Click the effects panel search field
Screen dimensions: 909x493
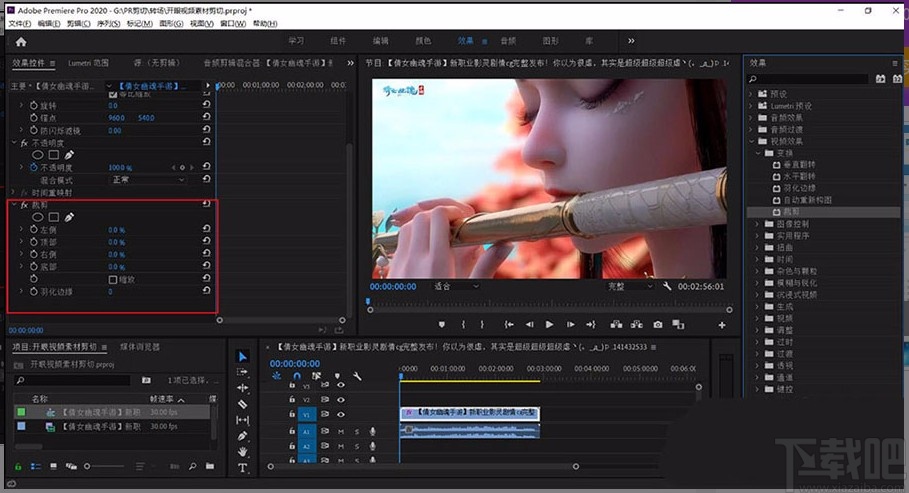[x=810, y=79]
